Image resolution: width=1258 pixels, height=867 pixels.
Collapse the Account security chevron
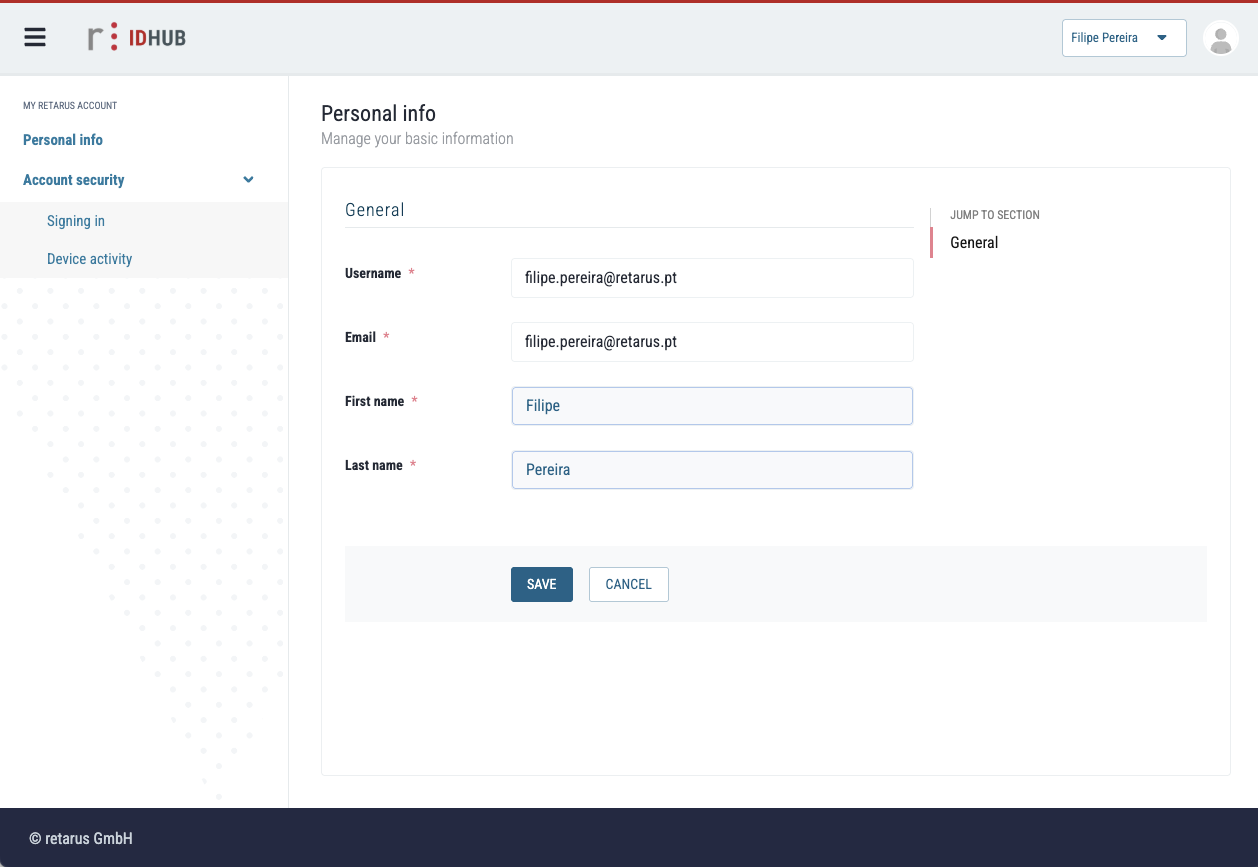tap(248, 180)
